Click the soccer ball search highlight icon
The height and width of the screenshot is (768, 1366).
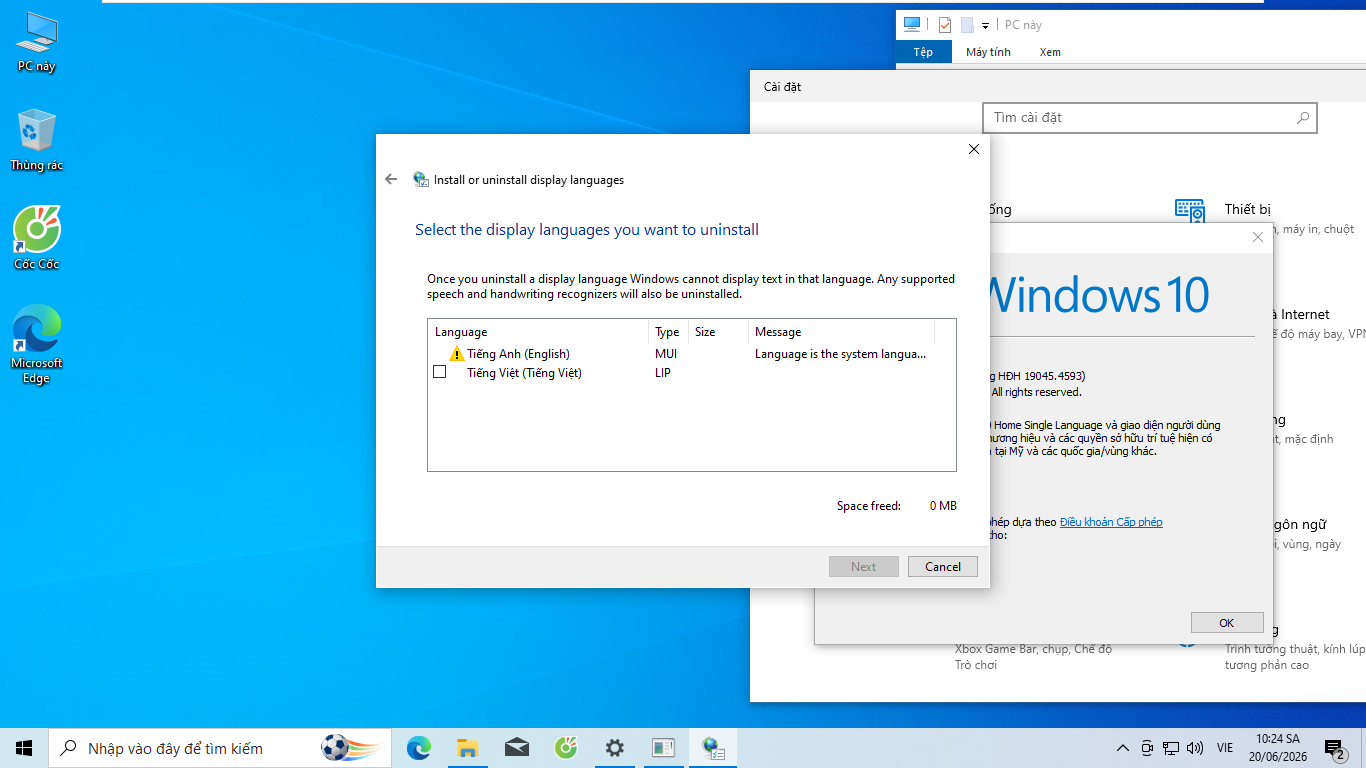(x=350, y=748)
